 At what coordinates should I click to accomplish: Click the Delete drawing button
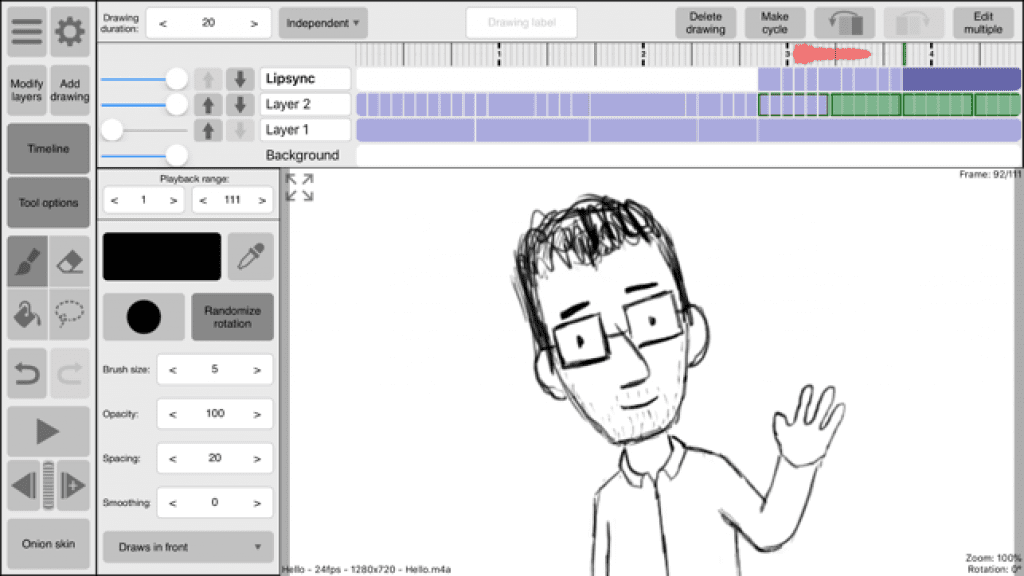[x=704, y=22]
